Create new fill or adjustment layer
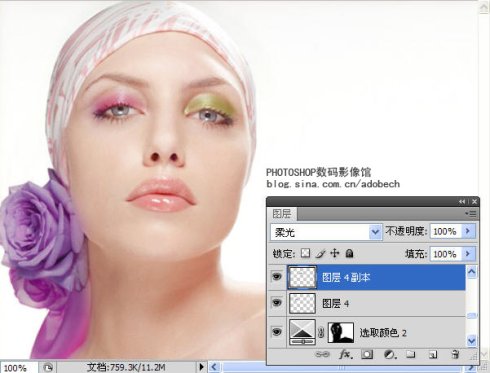Viewport: 490px width, 373px height. pos(389,354)
